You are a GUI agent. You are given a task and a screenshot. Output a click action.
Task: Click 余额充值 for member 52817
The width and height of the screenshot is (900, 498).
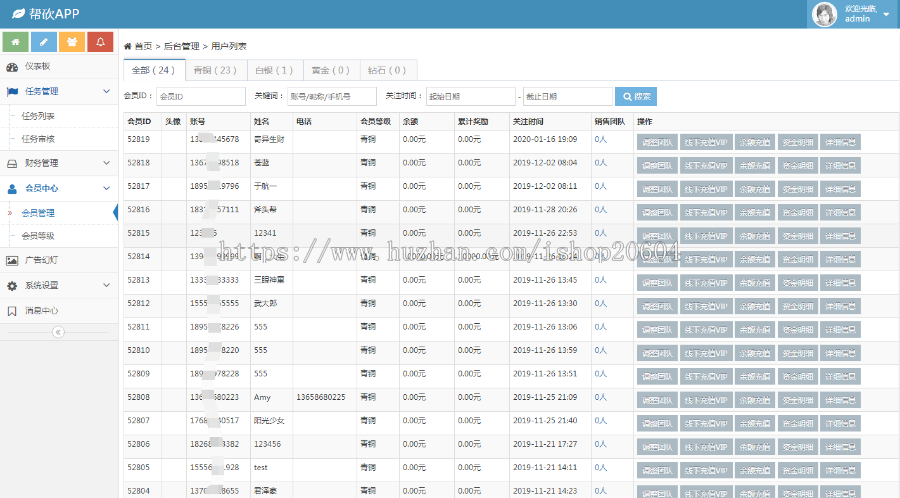[x=755, y=189]
